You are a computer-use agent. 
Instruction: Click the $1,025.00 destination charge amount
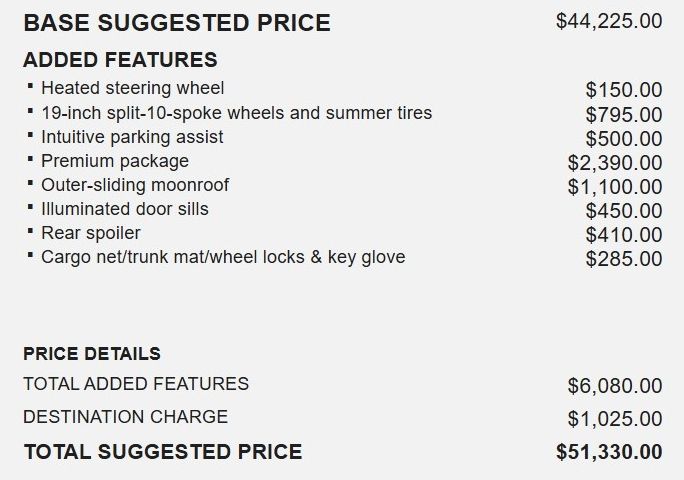615,419
